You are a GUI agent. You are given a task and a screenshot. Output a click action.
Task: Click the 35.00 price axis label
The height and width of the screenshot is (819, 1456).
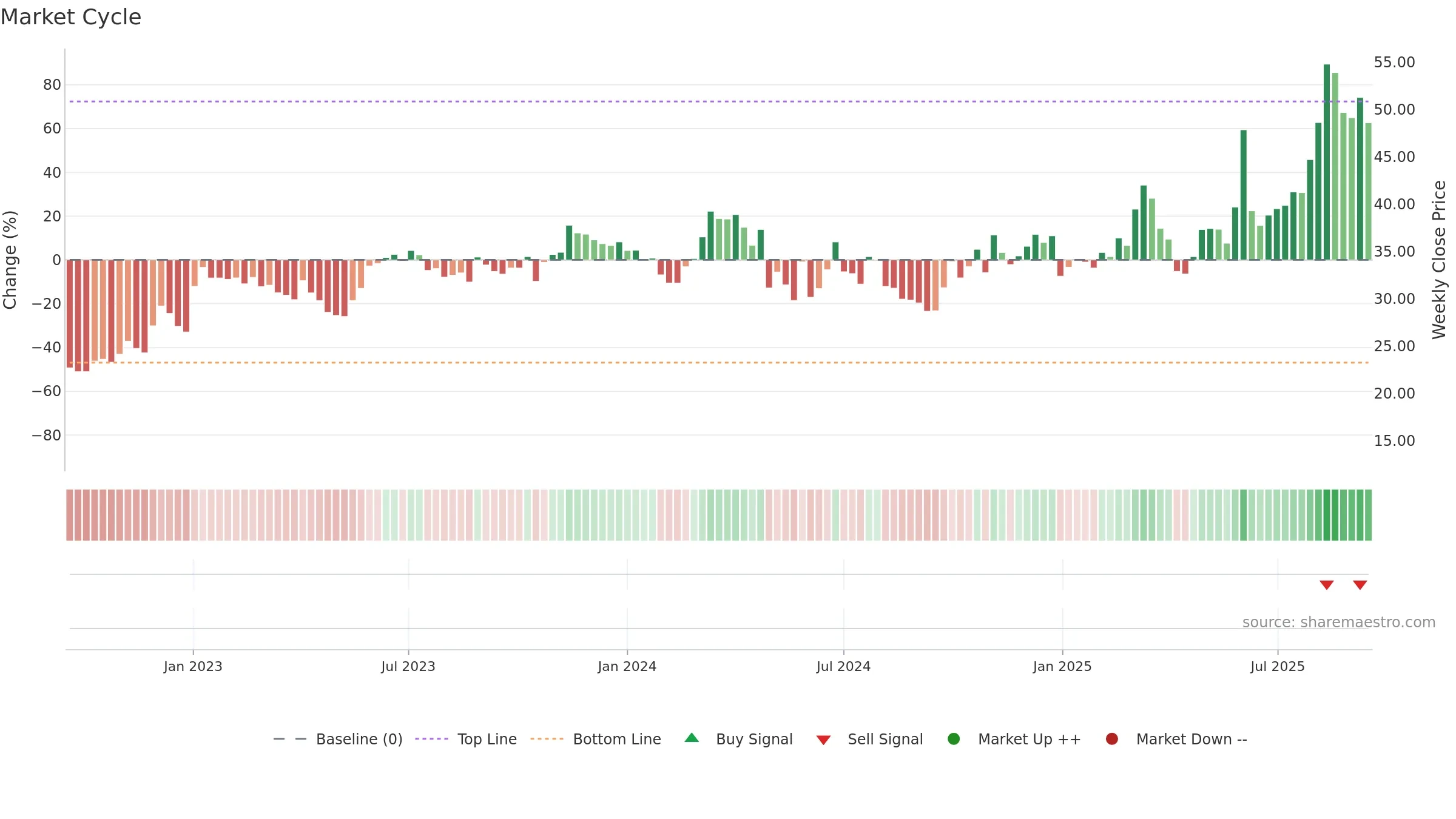click(1394, 252)
